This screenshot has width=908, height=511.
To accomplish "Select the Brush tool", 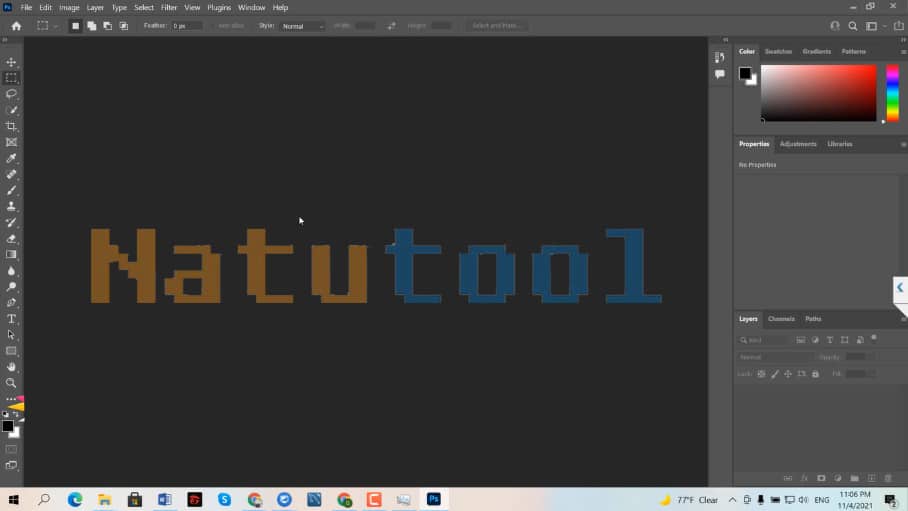I will click(x=11, y=190).
